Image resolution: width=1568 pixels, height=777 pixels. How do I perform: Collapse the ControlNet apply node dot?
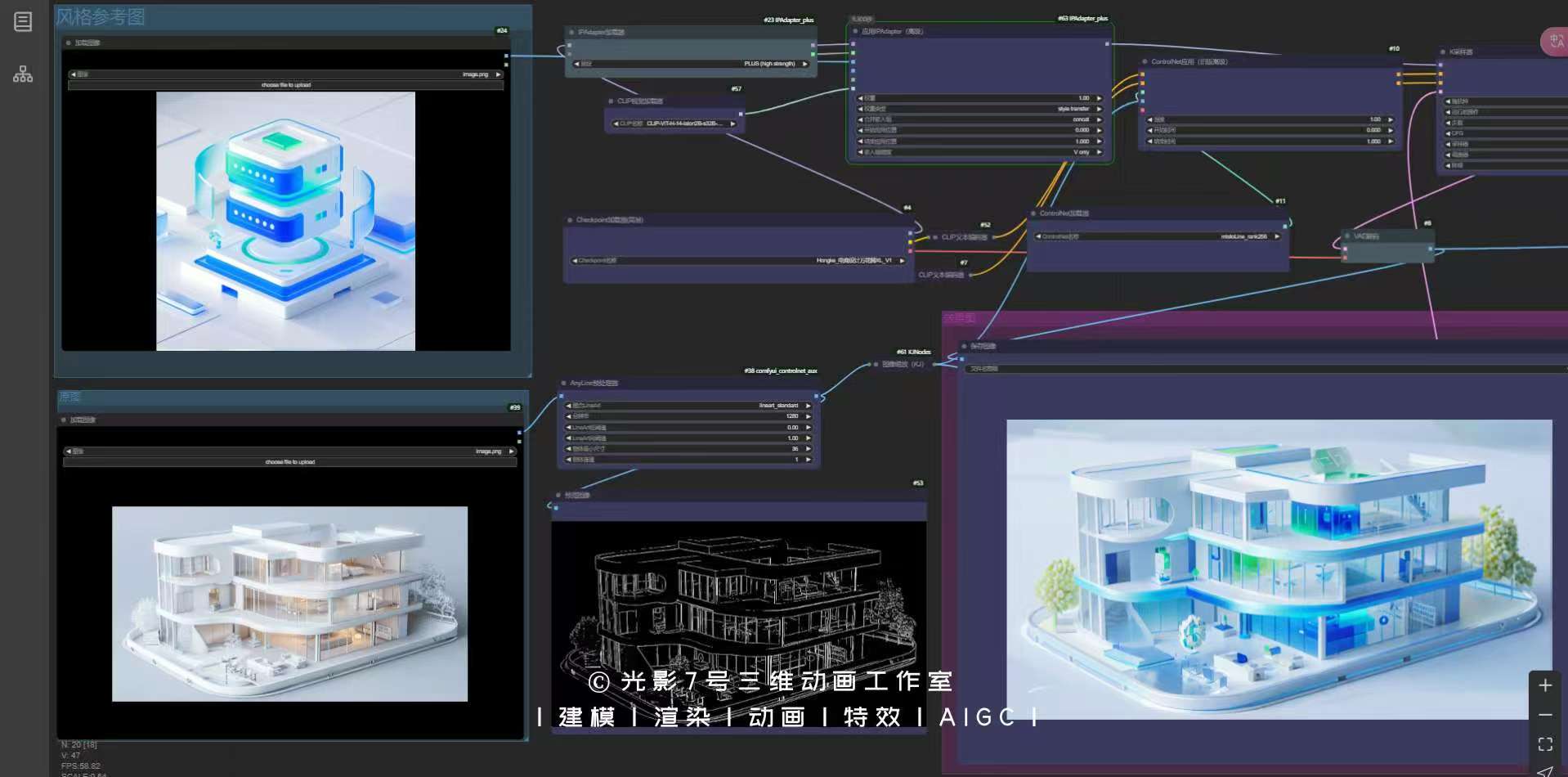point(1145,62)
